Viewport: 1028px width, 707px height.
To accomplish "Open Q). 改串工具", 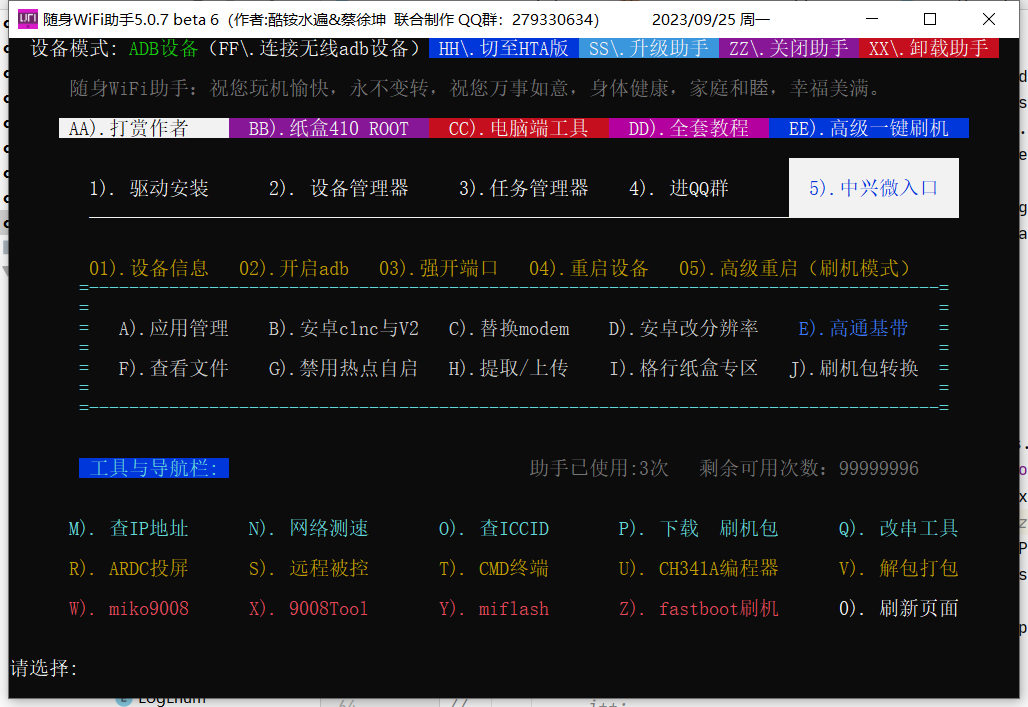I will (898, 529).
